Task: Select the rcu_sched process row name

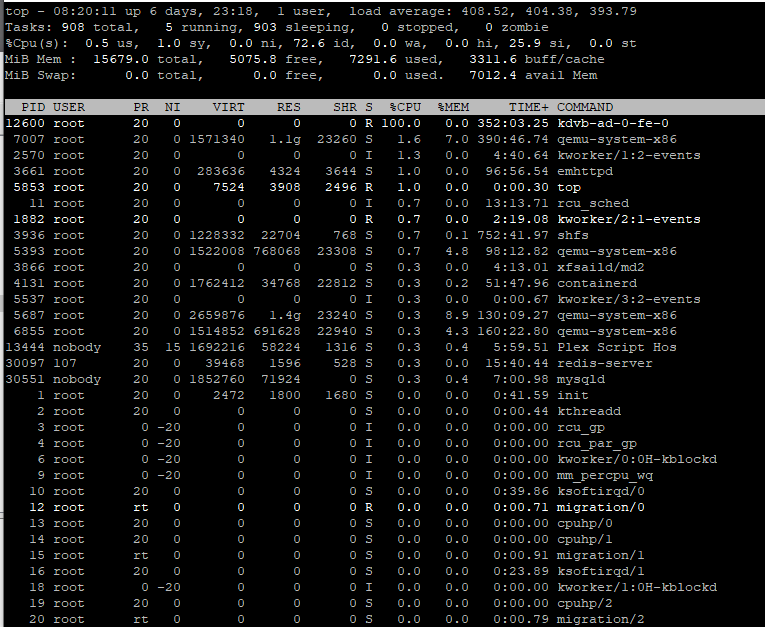Action: [593, 203]
